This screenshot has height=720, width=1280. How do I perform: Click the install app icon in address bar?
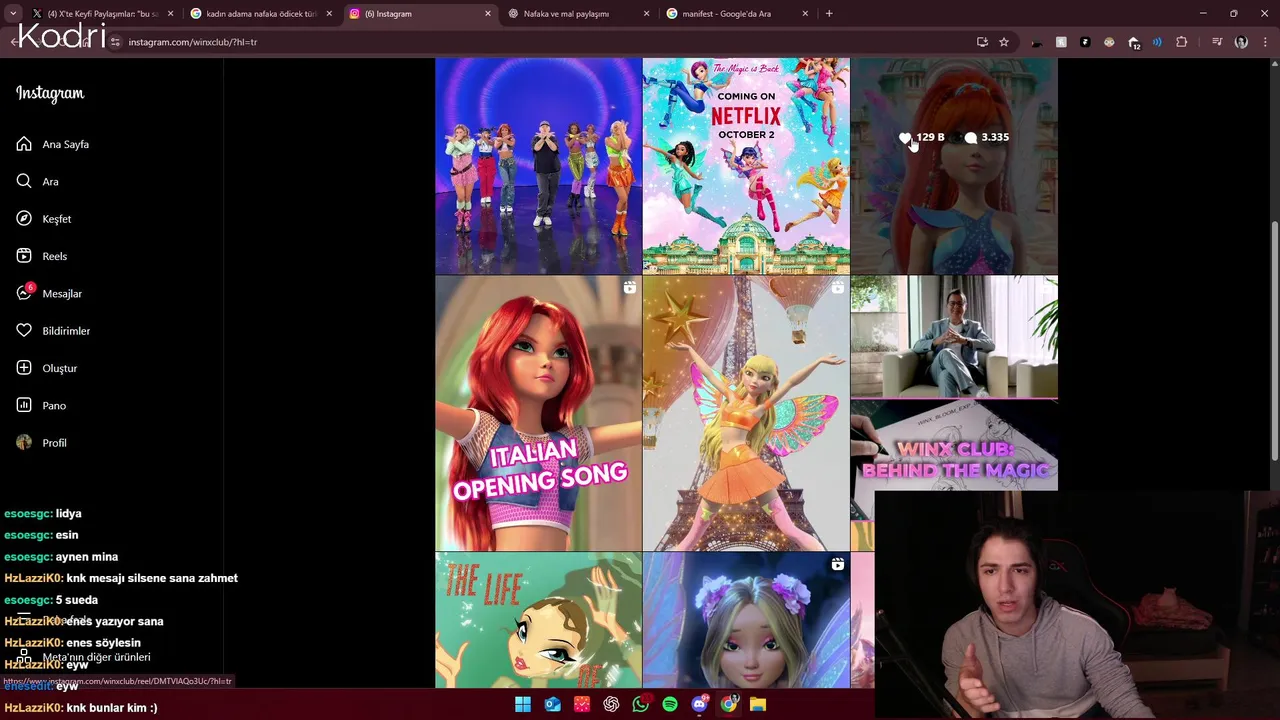pyautogui.click(x=982, y=42)
